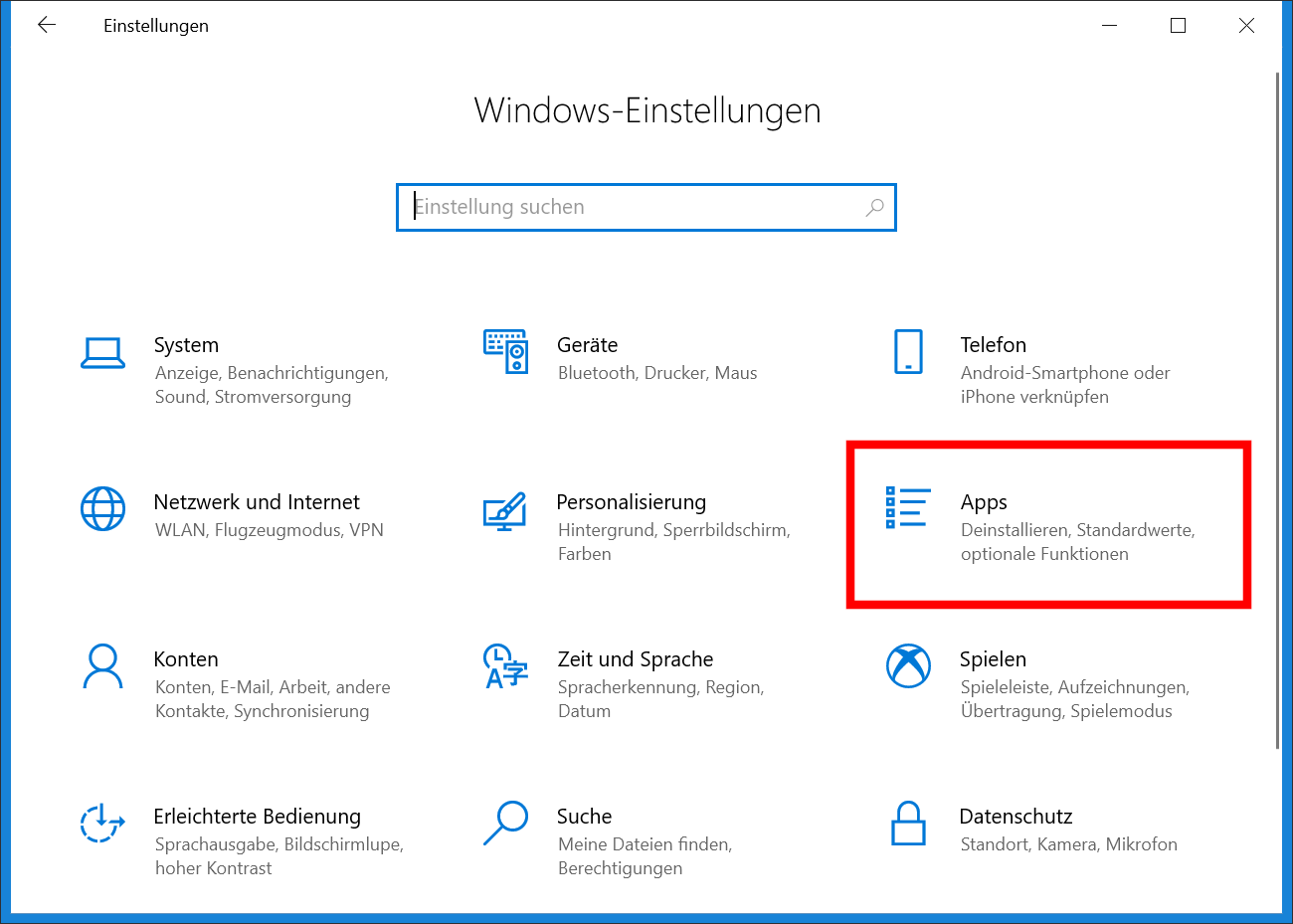The image size is (1293, 924).
Task: Click the Spielen Xbox icon
Action: [908, 666]
